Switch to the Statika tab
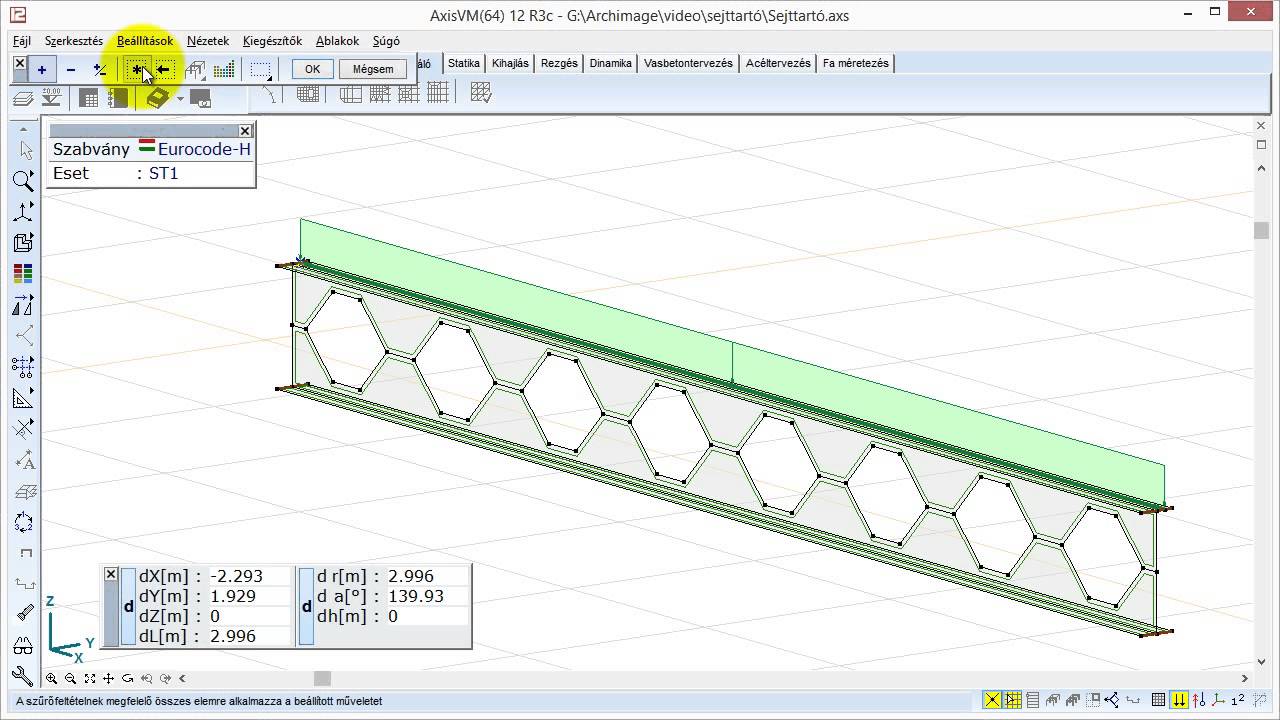The height and width of the screenshot is (720, 1280). click(464, 63)
